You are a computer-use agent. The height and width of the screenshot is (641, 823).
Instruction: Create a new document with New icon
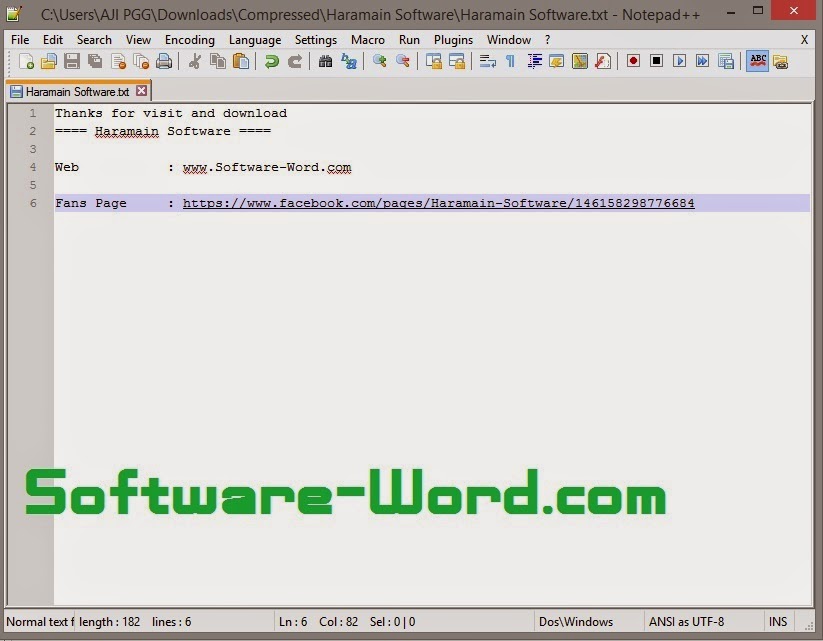click(26, 61)
